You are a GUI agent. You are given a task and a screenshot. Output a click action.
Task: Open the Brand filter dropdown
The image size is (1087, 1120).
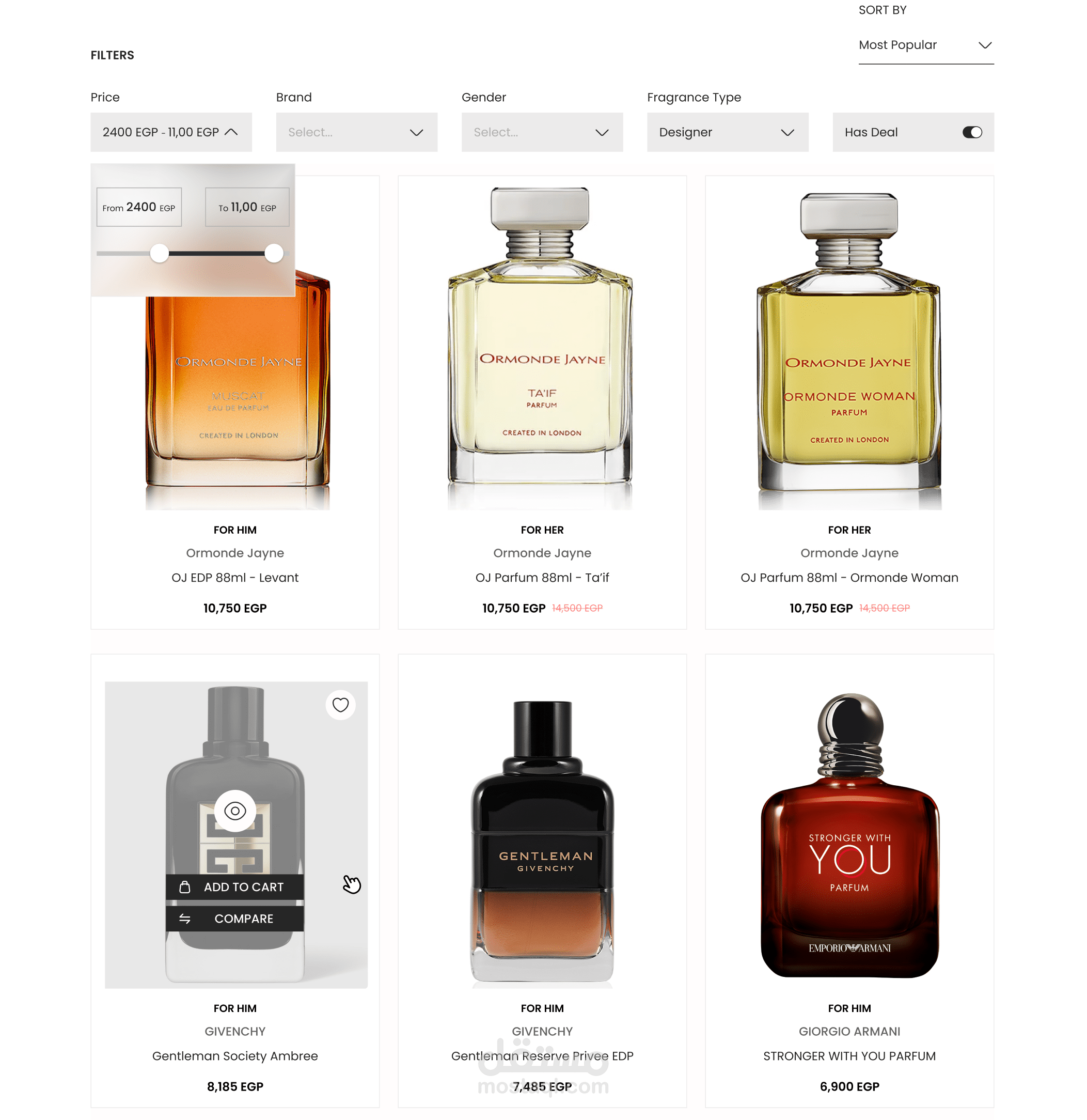click(356, 132)
